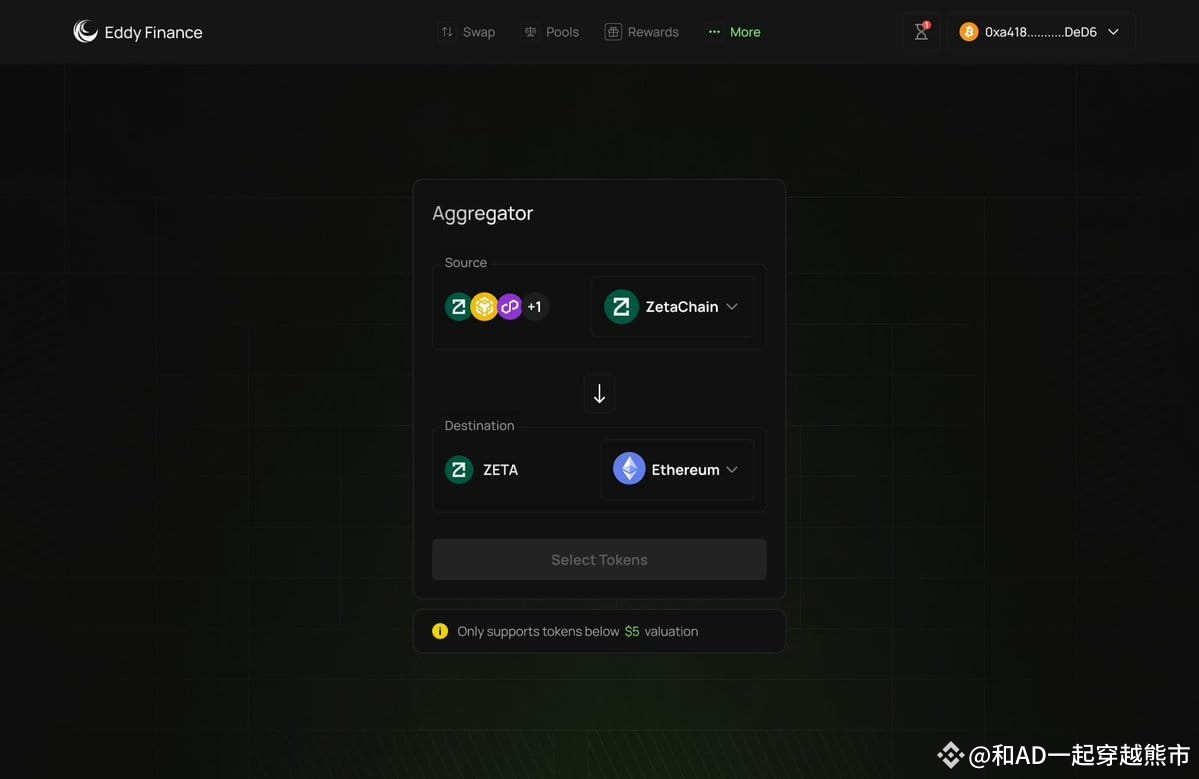Click the yellow info icon in notice
Image resolution: width=1199 pixels, height=779 pixels.
[x=440, y=631]
